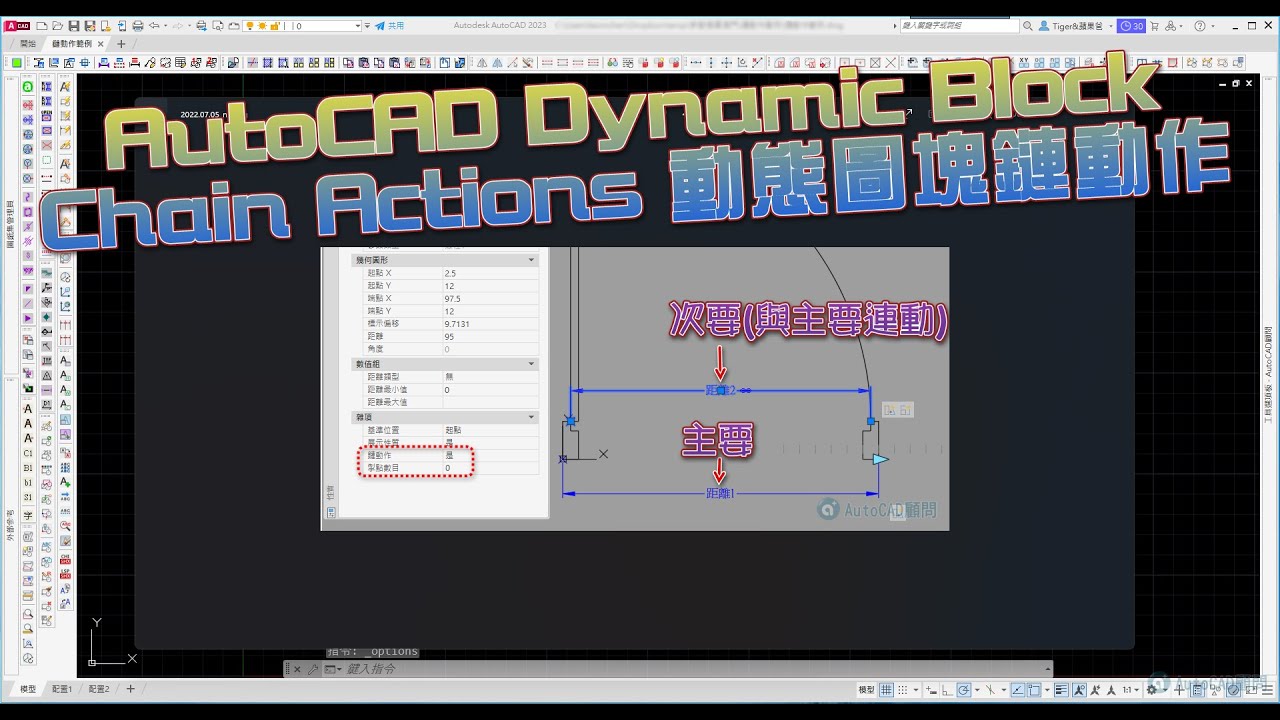1280x720 pixels.
Task: Click the 模型 model space button in status bar
Action: (x=866, y=690)
